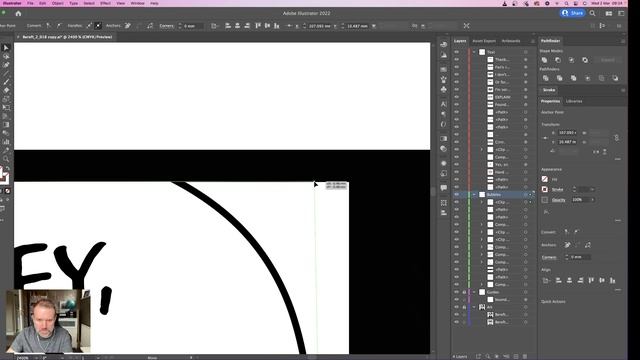The height and width of the screenshot is (360, 640).
Task: Expand the Clip group in Text layer
Action: click(481, 149)
